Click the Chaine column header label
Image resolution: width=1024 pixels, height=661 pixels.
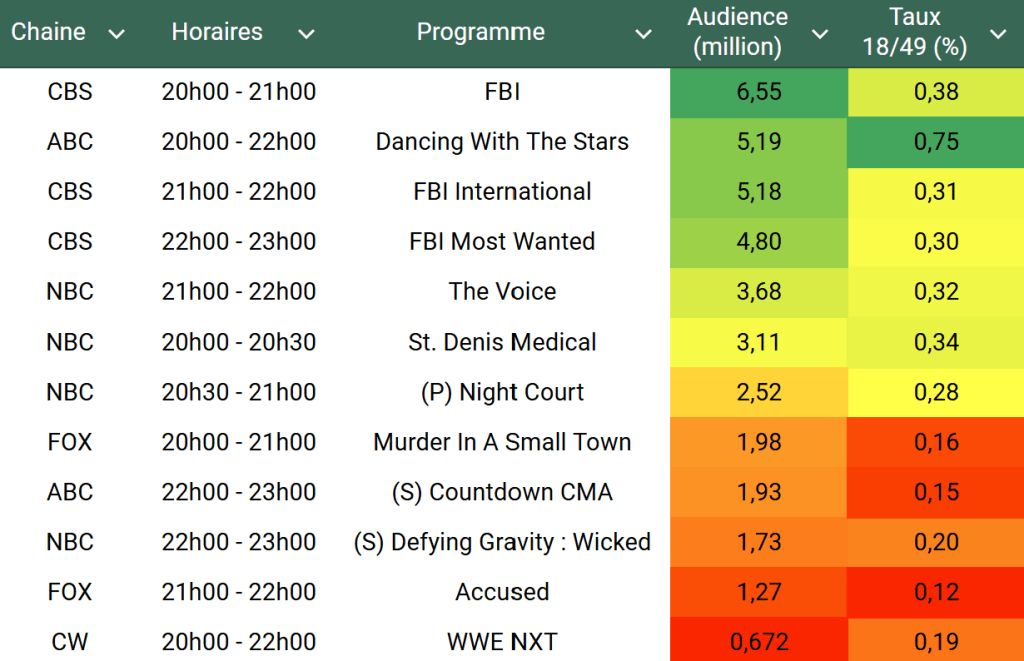(x=48, y=32)
